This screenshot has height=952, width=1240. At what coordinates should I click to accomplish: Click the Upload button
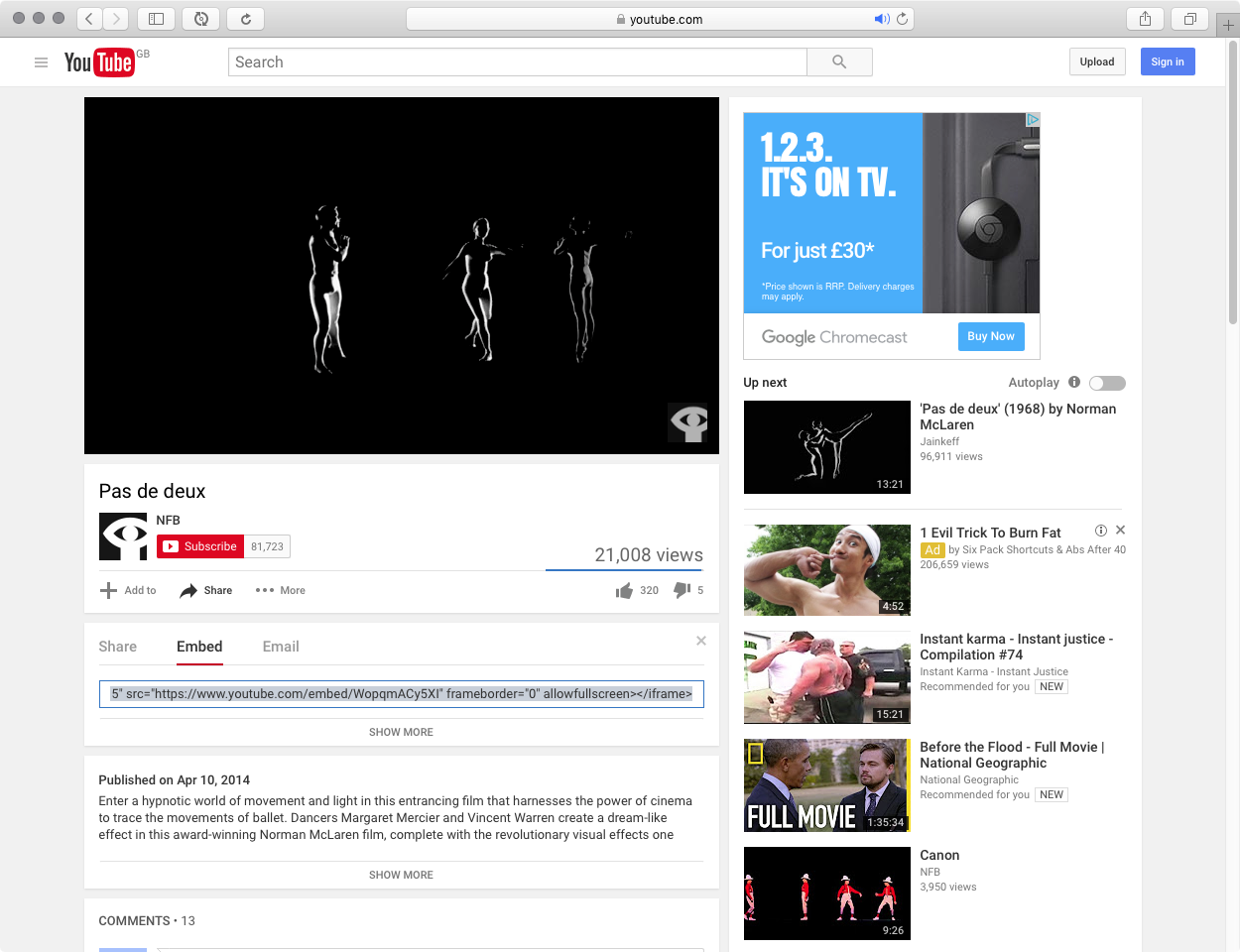(x=1097, y=61)
